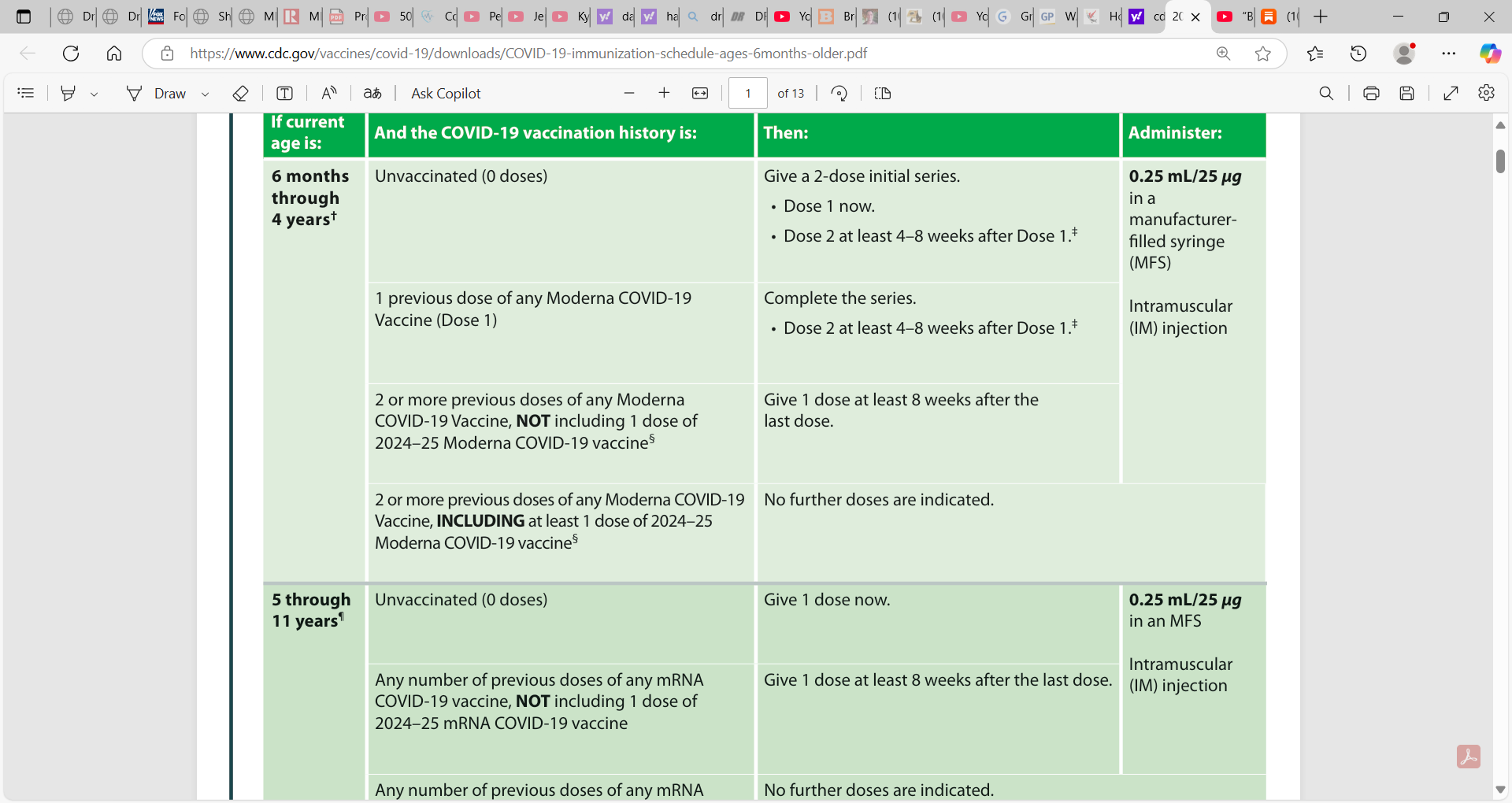Open PDF viewer settings gear
1512x803 pixels.
[x=1486, y=93]
